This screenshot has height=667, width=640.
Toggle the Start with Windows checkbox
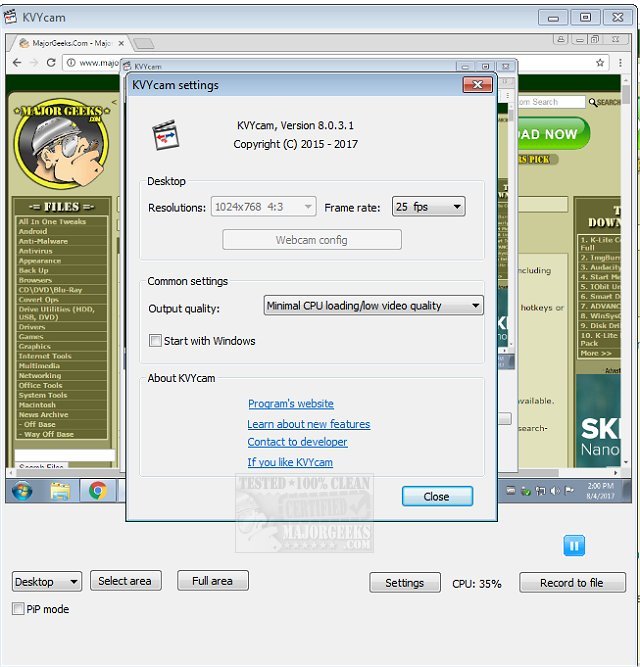click(x=155, y=341)
